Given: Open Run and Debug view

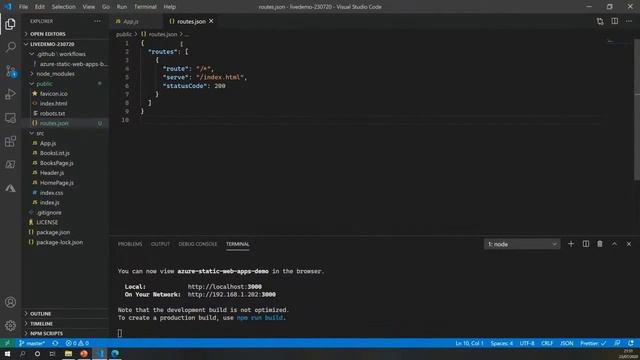Looking at the screenshot, I should coord(10,94).
